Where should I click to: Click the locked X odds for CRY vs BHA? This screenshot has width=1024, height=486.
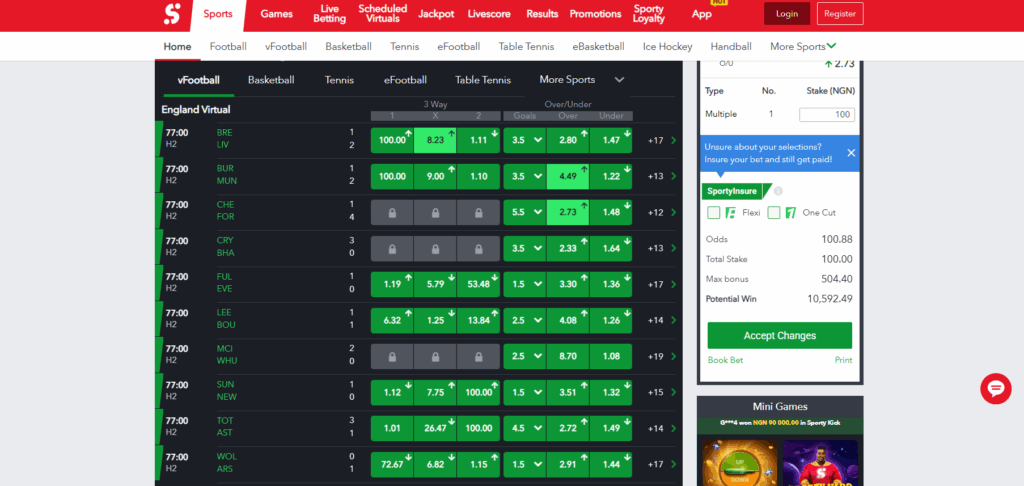[x=435, y=249]
